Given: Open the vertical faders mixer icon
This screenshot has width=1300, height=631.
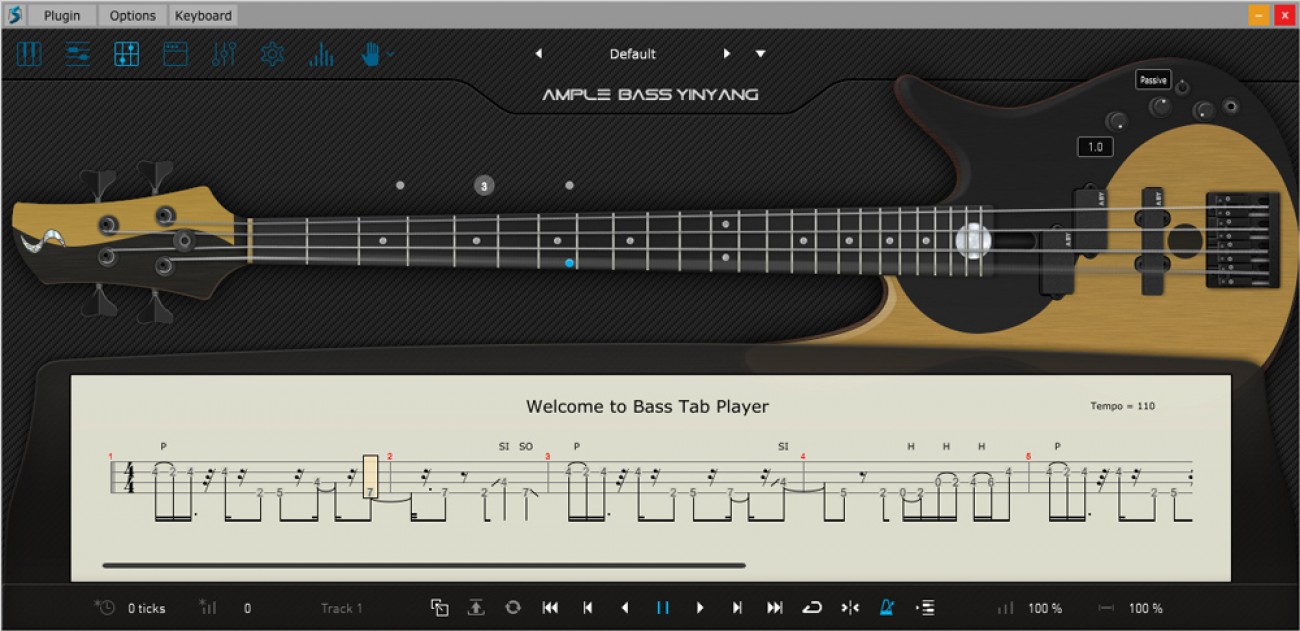Looking at the screenshot, I should coord(224,54).
